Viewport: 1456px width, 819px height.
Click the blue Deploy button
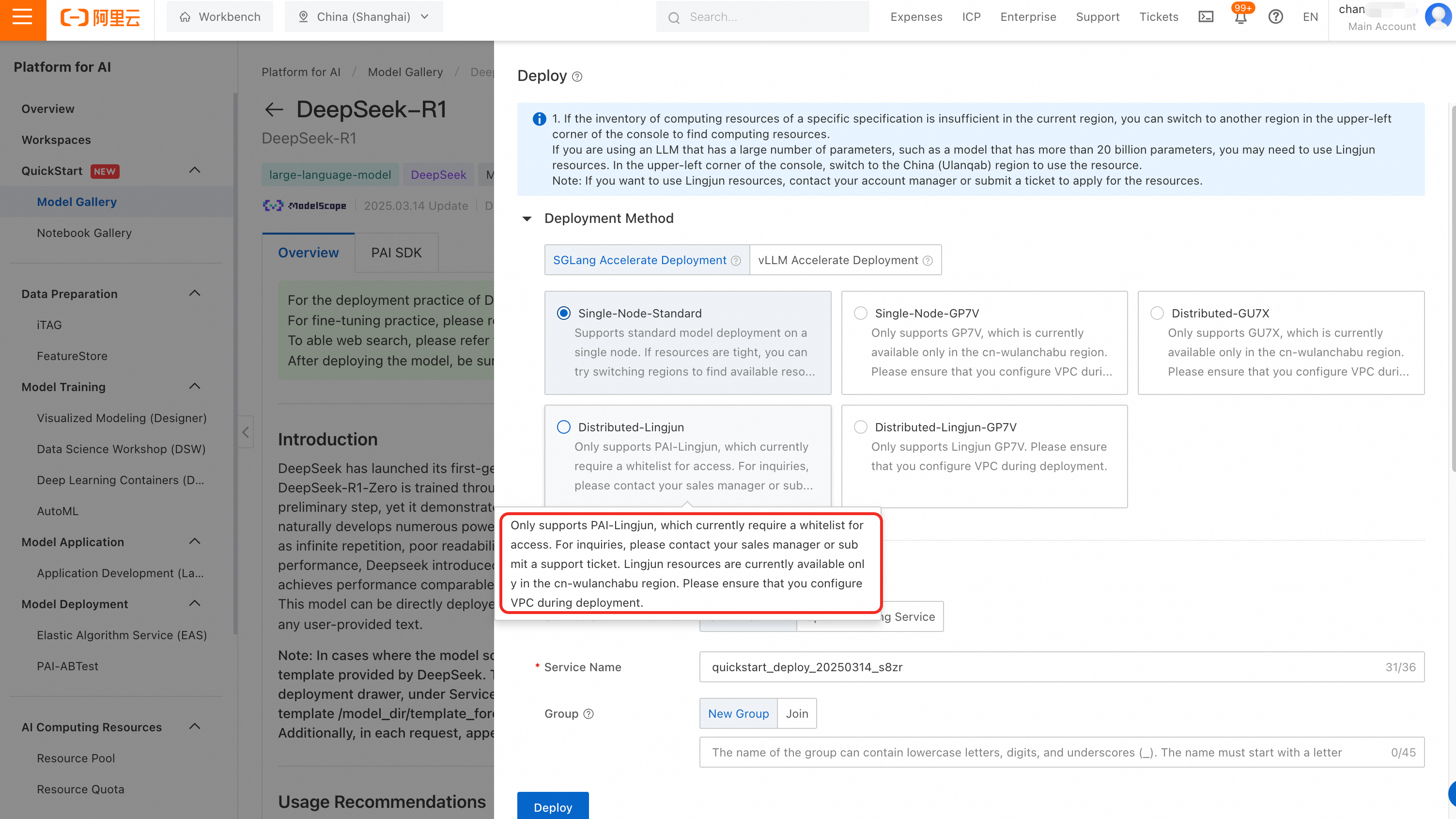[x=552, y=806]
